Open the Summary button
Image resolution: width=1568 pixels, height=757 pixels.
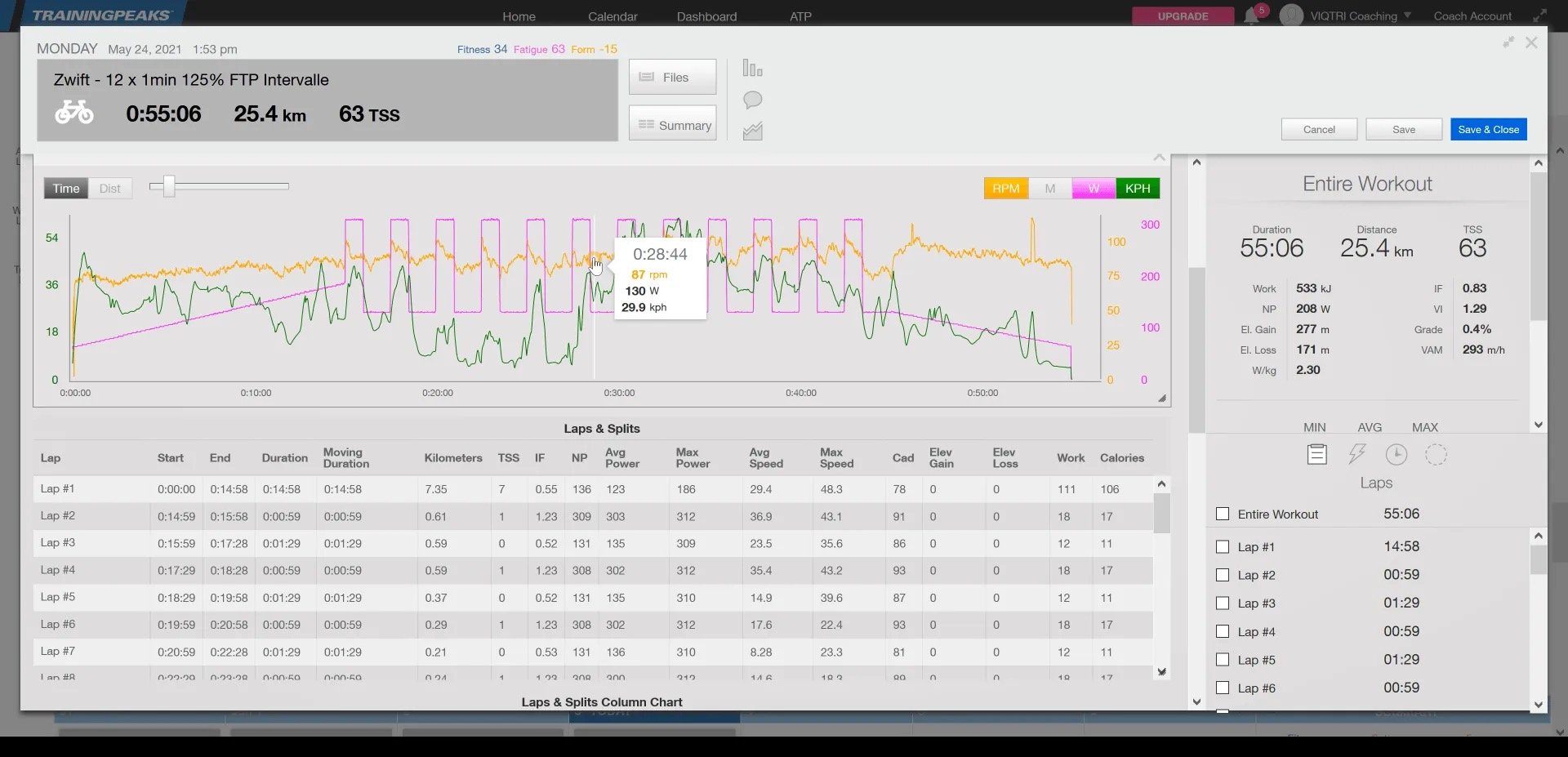(672, 123)
